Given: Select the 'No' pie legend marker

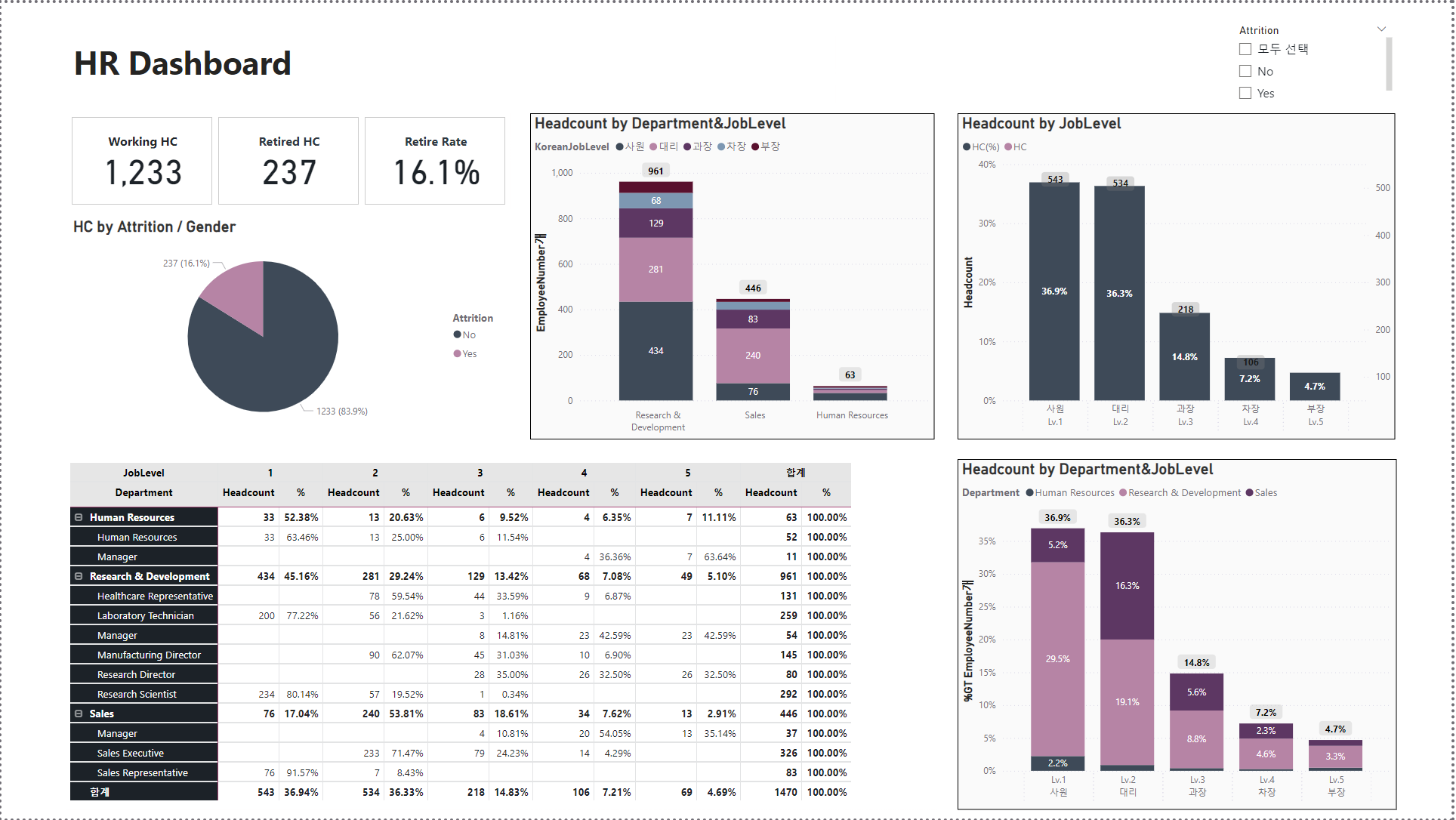Looking at the screenshot, I should pos(457,334).
